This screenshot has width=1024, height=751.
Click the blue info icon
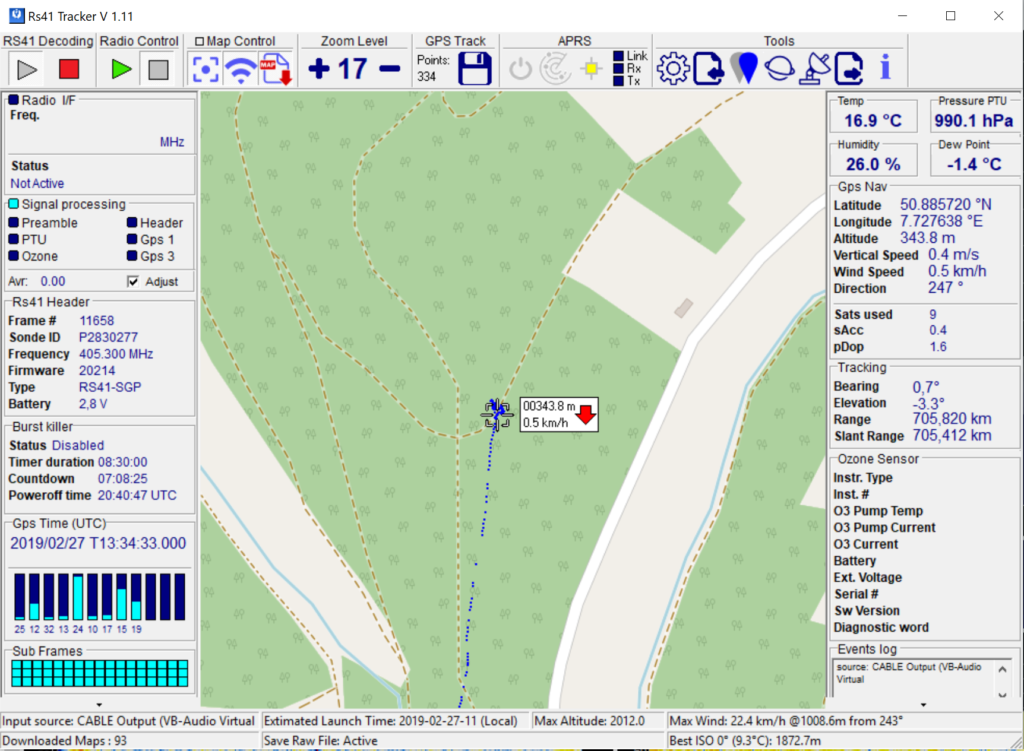coord(884,68)
